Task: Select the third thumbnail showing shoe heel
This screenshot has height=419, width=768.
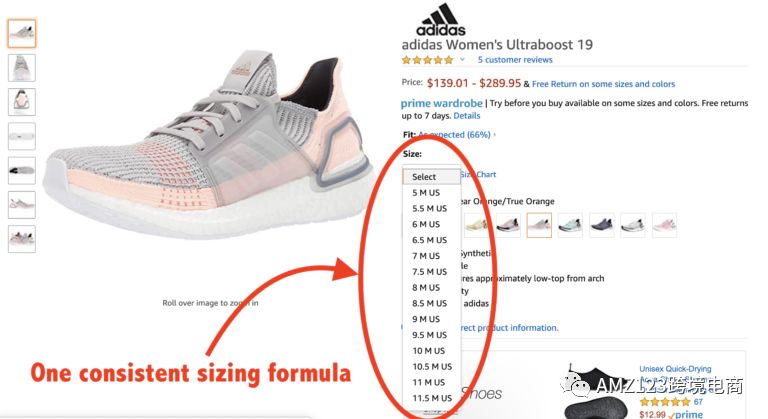Action: (22, 102)
